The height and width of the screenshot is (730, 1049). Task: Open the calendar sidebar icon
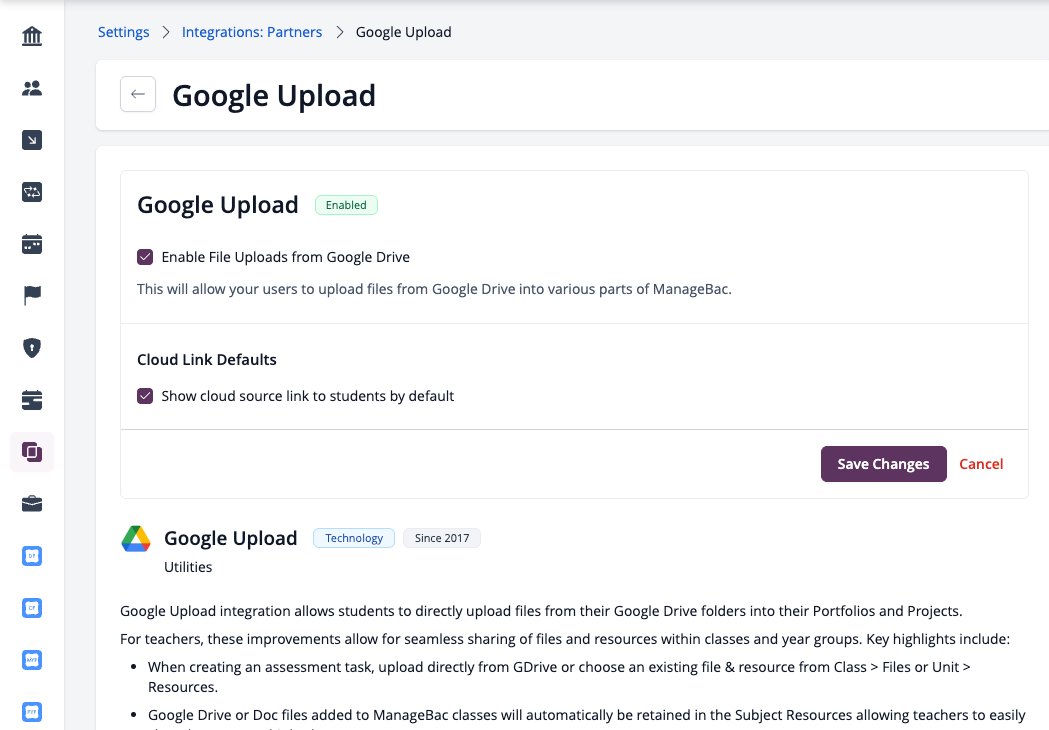click(31, 244)
